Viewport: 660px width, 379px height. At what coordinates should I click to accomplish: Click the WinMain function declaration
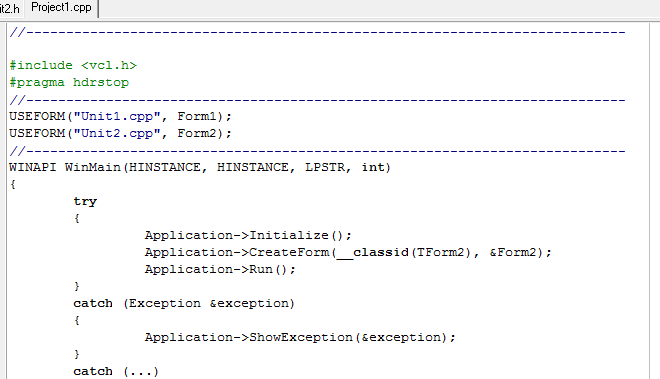coord(200,168)
